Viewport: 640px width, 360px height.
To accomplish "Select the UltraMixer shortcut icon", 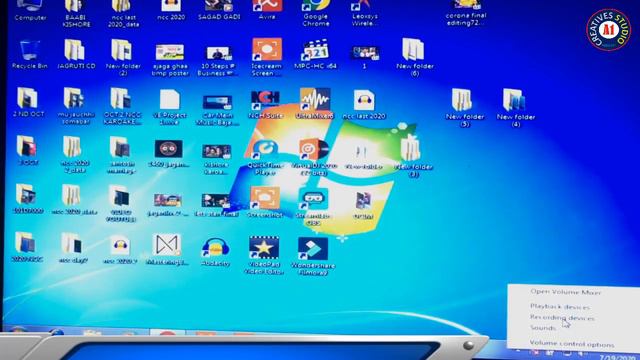I will (315, 104).
